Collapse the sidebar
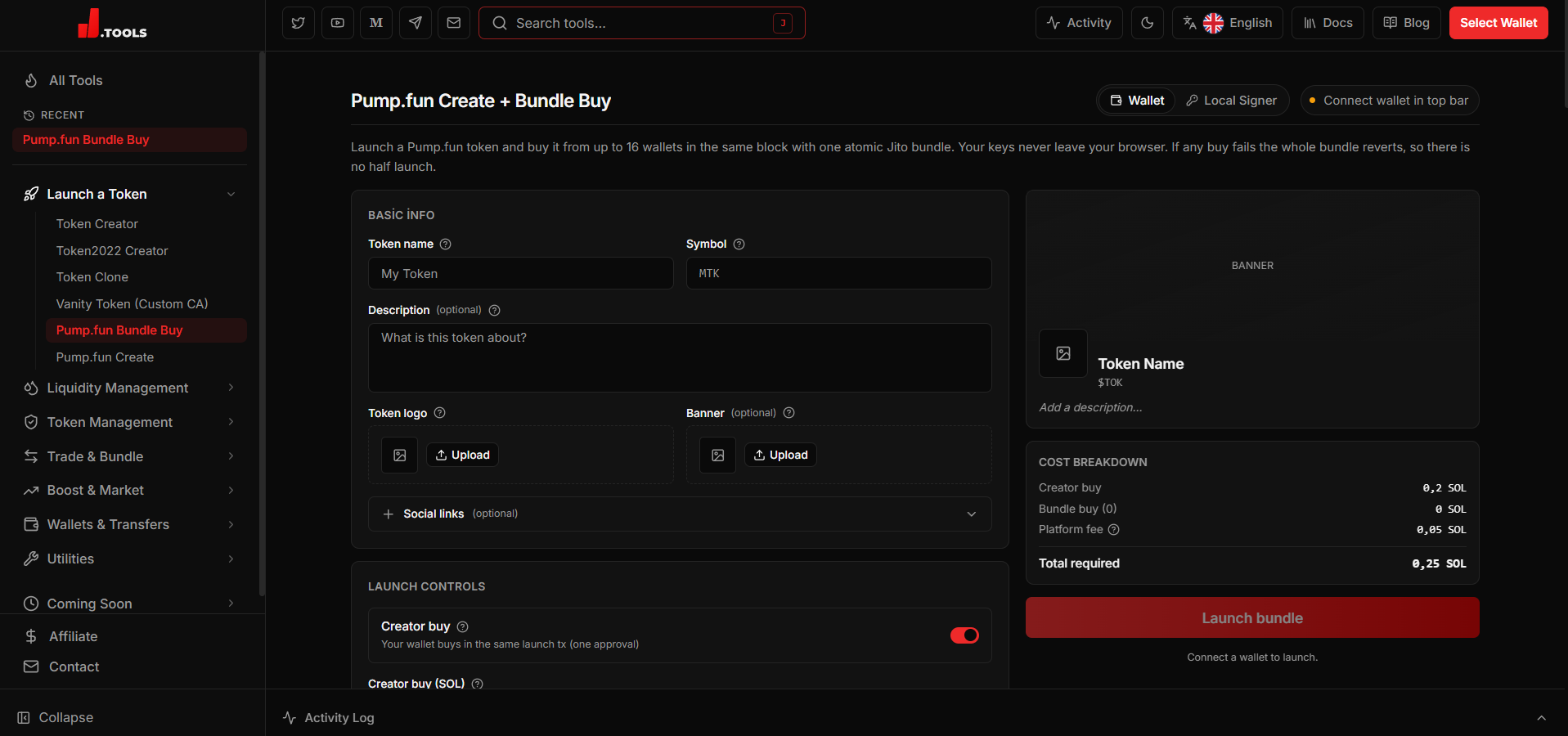 point(56,717)
